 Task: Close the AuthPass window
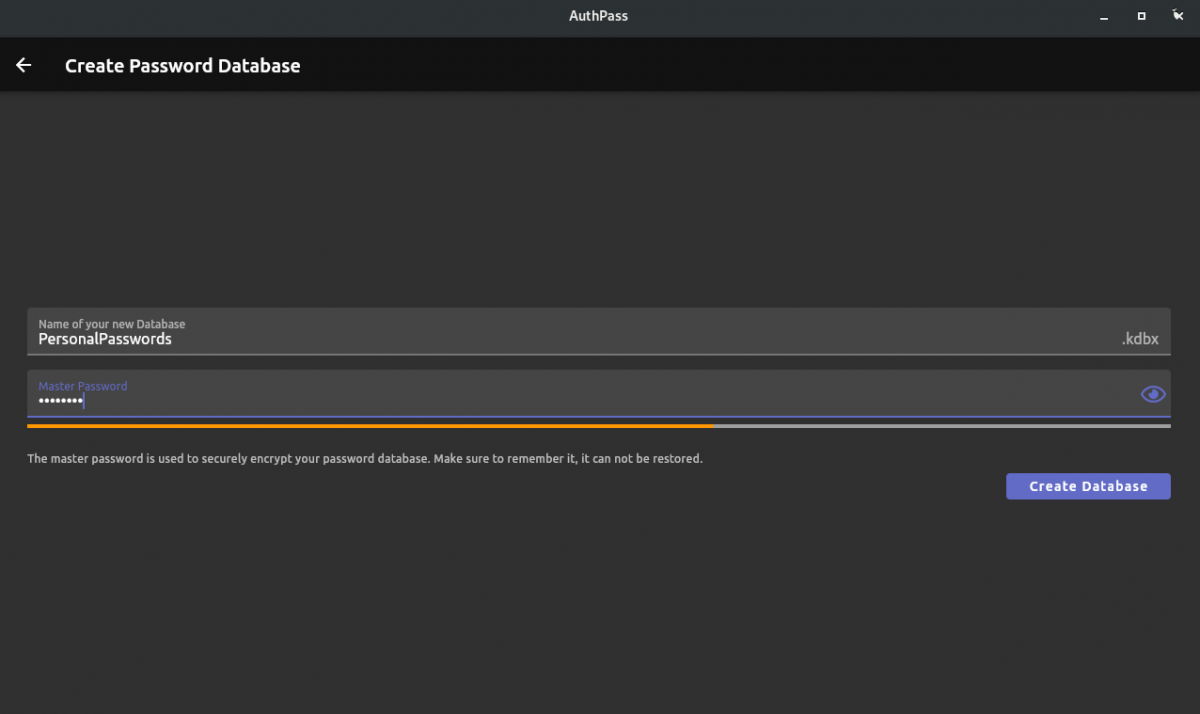1179,16
